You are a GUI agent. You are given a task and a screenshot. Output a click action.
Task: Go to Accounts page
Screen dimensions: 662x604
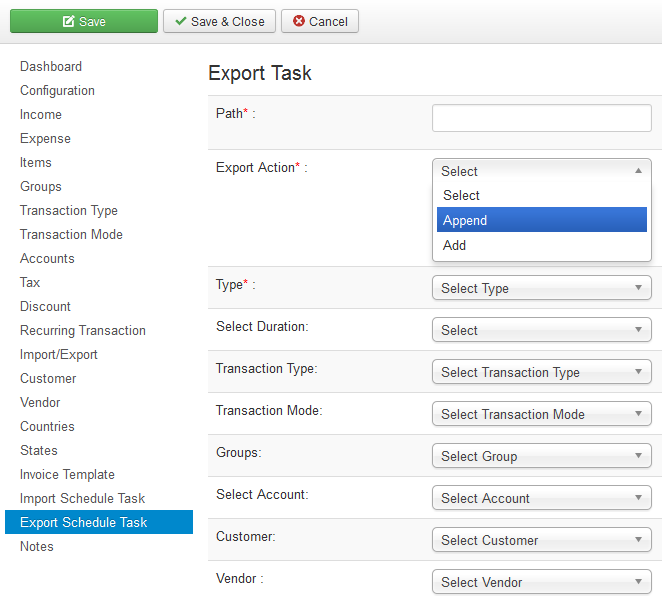47,258
